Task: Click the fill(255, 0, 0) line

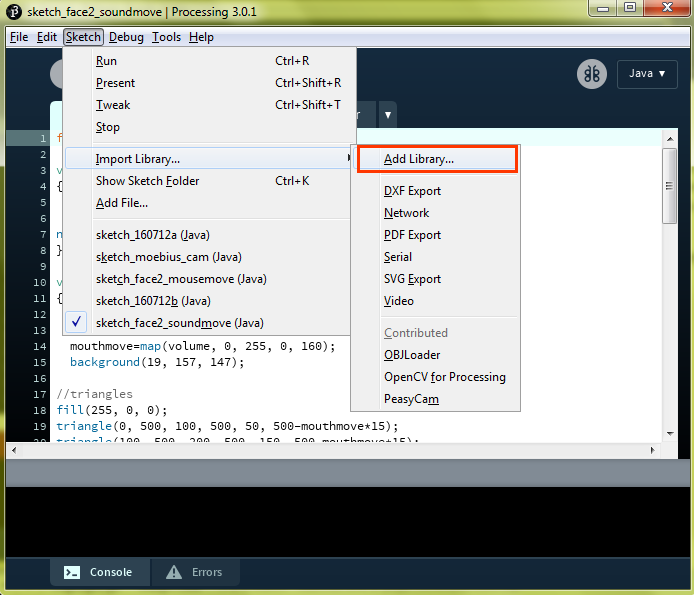Action: [112, 410]
